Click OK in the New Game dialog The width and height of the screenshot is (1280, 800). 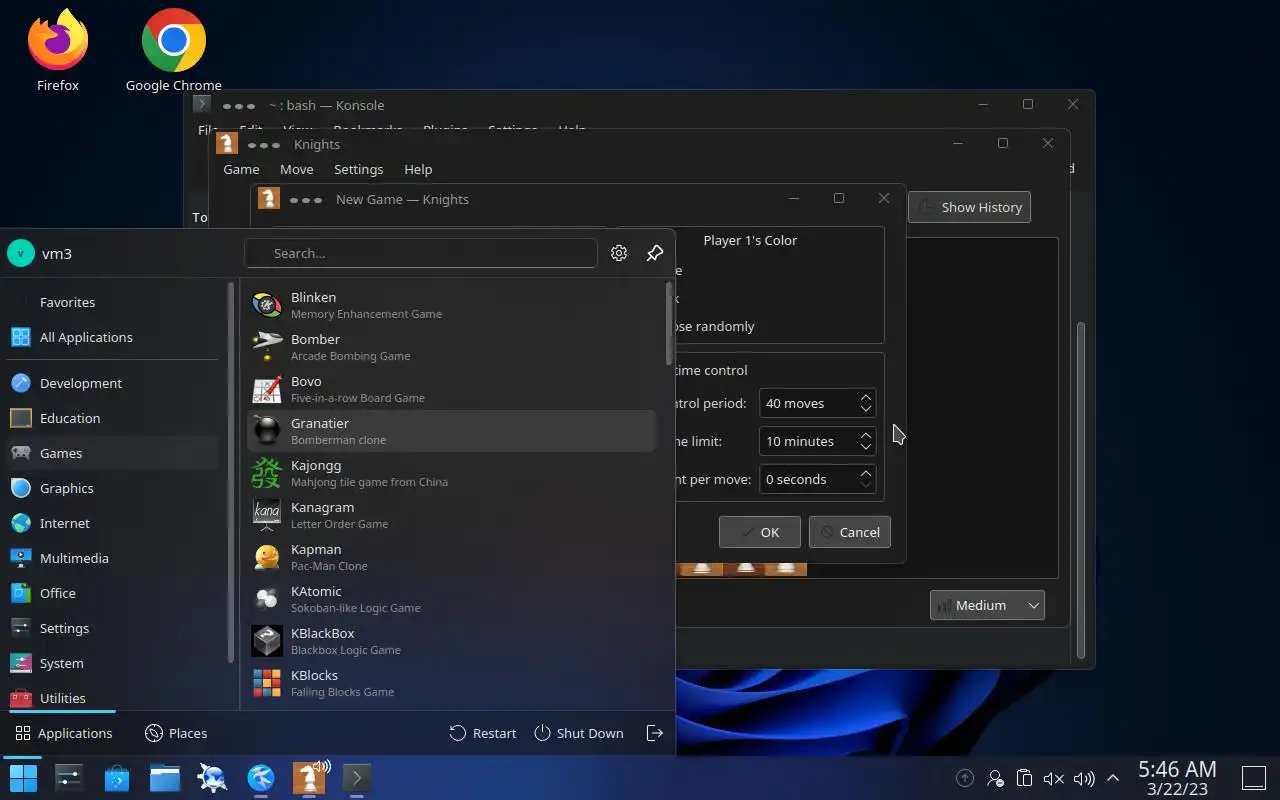[760, 532]
